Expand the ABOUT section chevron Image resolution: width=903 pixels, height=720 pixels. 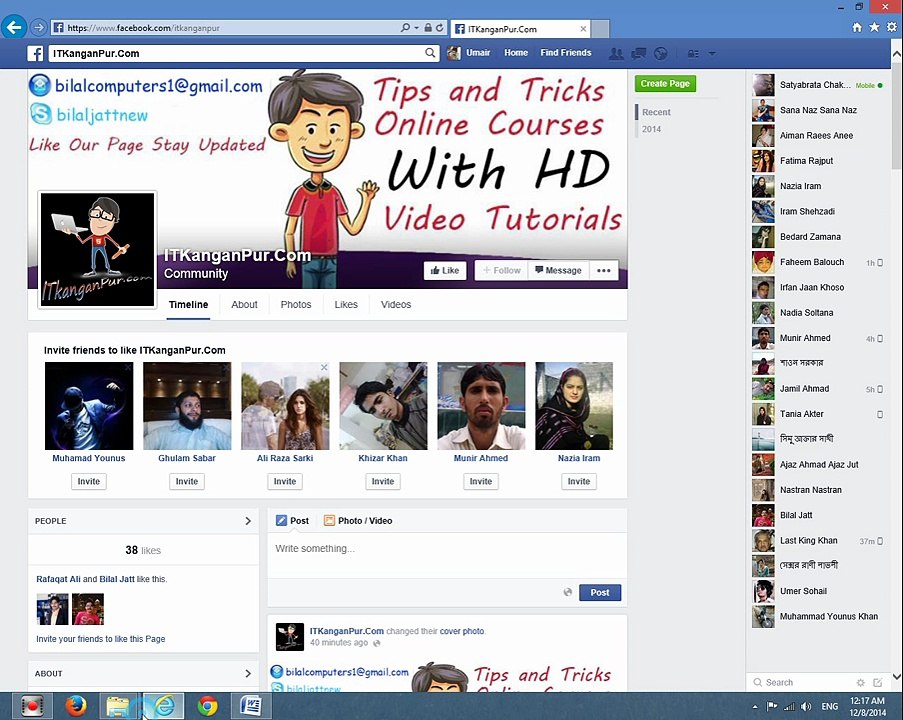coord(248,673)
